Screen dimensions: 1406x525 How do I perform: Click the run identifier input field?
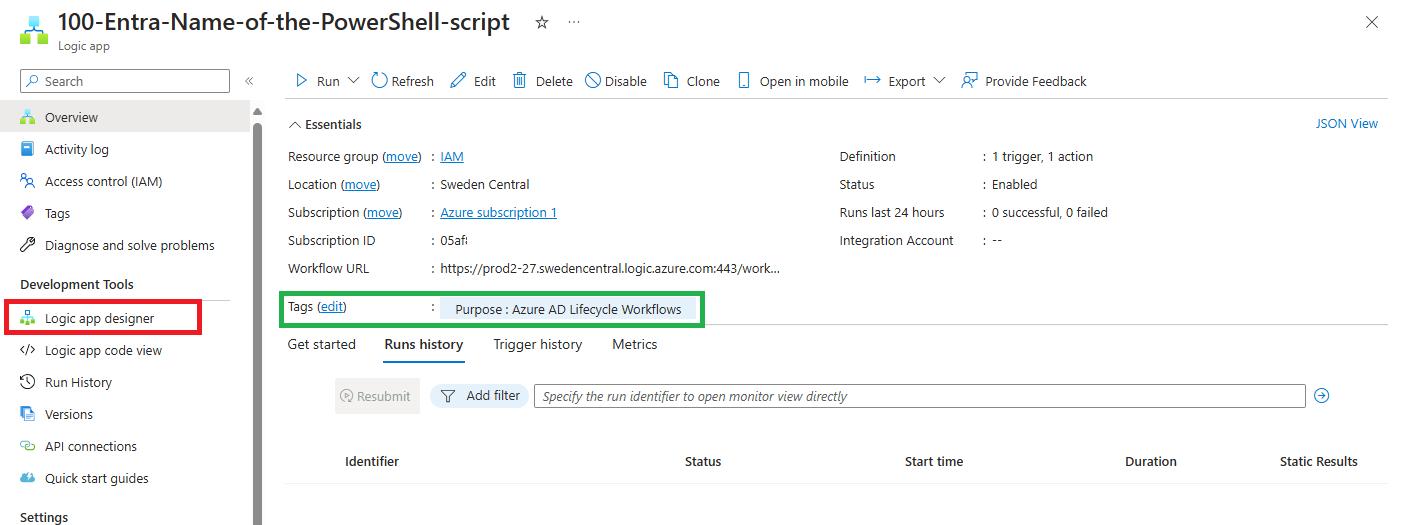919,396
